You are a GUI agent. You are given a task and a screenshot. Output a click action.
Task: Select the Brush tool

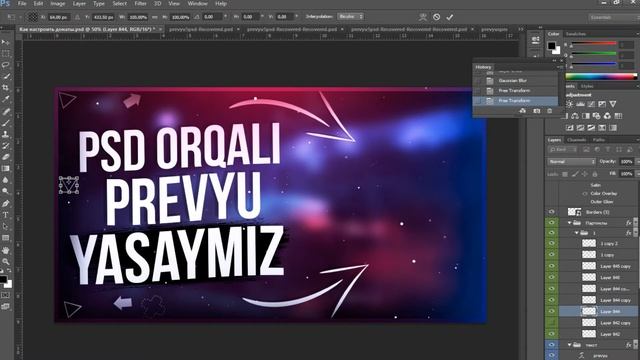tap(6, 122)
